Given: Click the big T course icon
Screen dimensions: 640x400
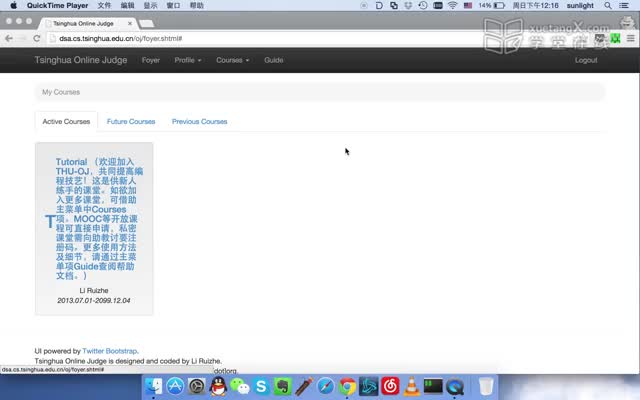Looking at the screenshot, I should tap(50, 222).
